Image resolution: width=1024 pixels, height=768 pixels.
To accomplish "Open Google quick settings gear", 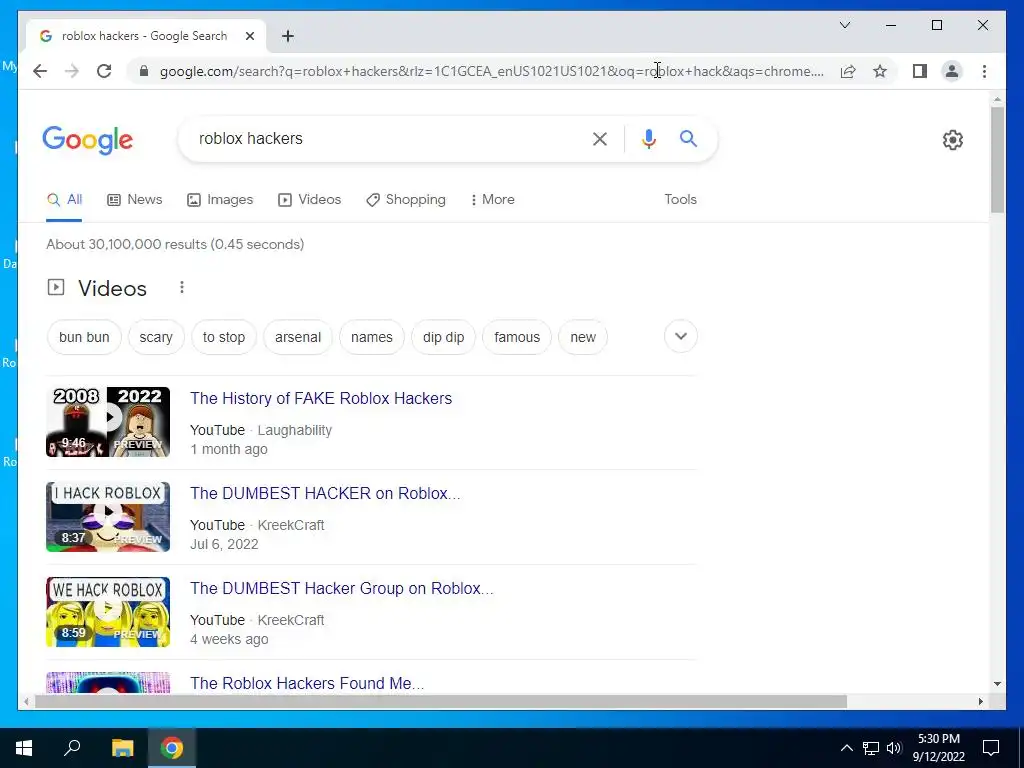I will tap(952, 140).
